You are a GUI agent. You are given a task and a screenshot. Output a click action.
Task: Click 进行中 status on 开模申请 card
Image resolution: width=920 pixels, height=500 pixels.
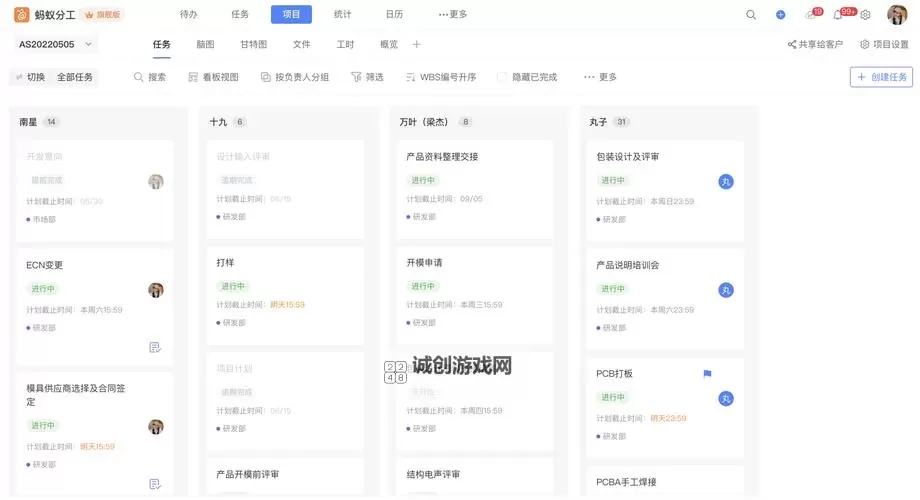(x=423, y=286)
